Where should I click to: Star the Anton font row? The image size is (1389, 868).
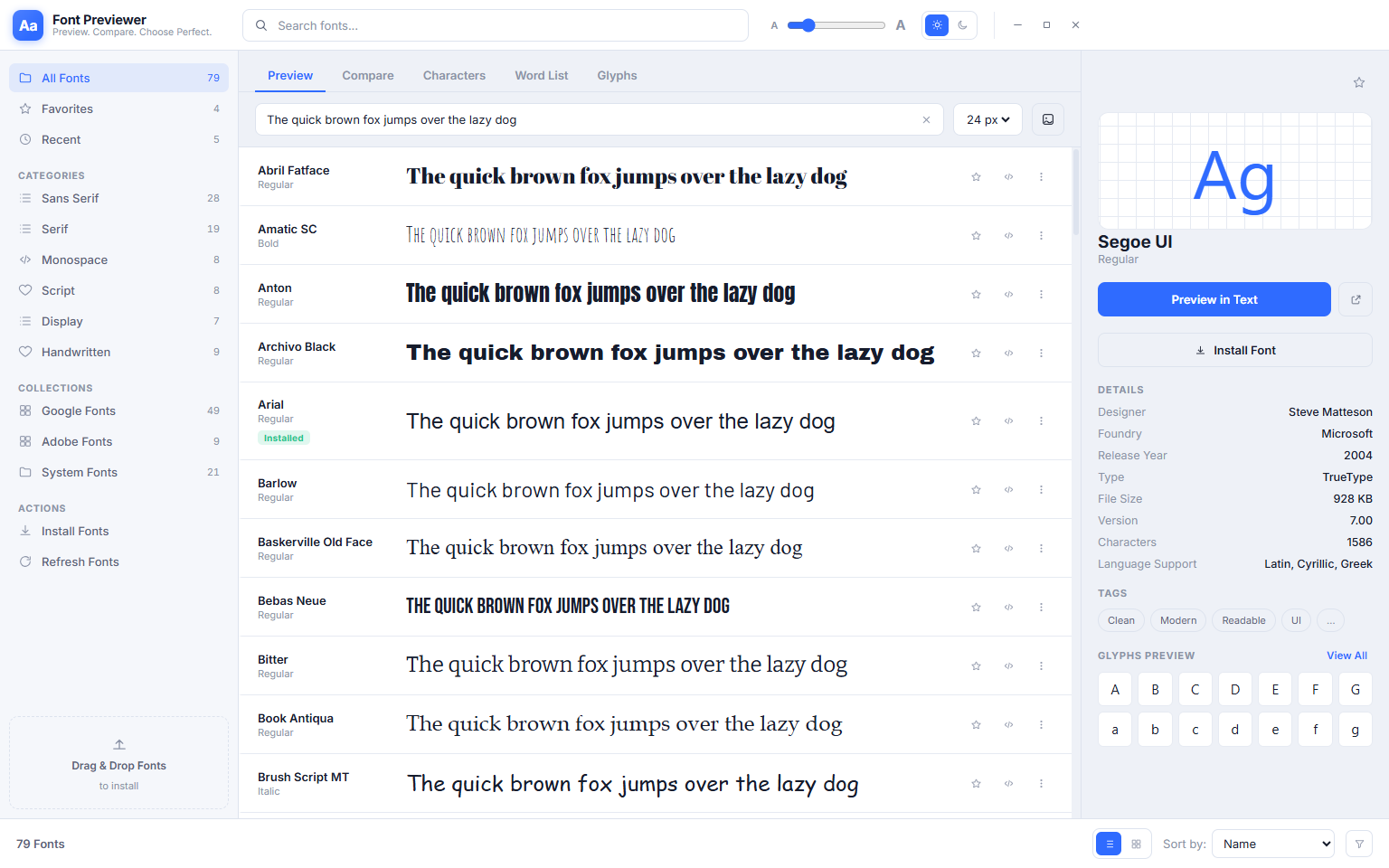click(976, 295)
